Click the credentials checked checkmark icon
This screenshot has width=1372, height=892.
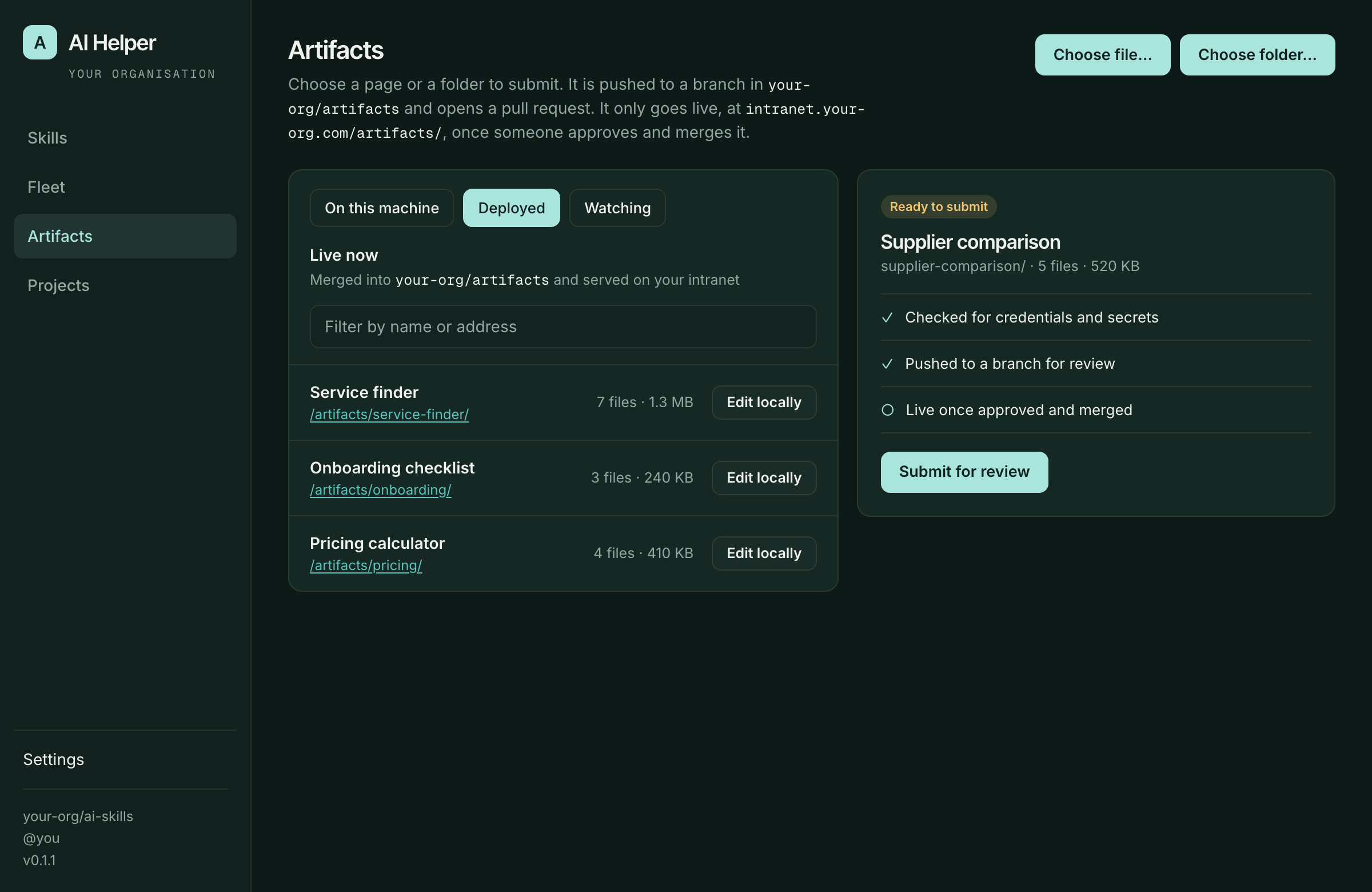[x=887, y=318]
